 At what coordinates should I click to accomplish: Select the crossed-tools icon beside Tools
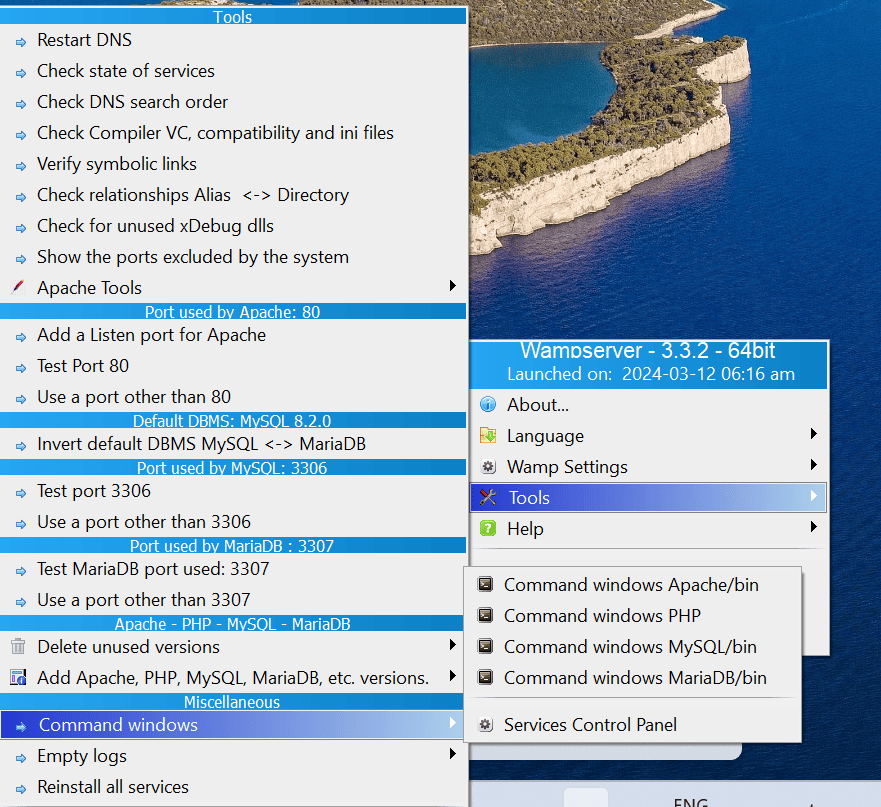pyautogui.click(x=487, y=497)
